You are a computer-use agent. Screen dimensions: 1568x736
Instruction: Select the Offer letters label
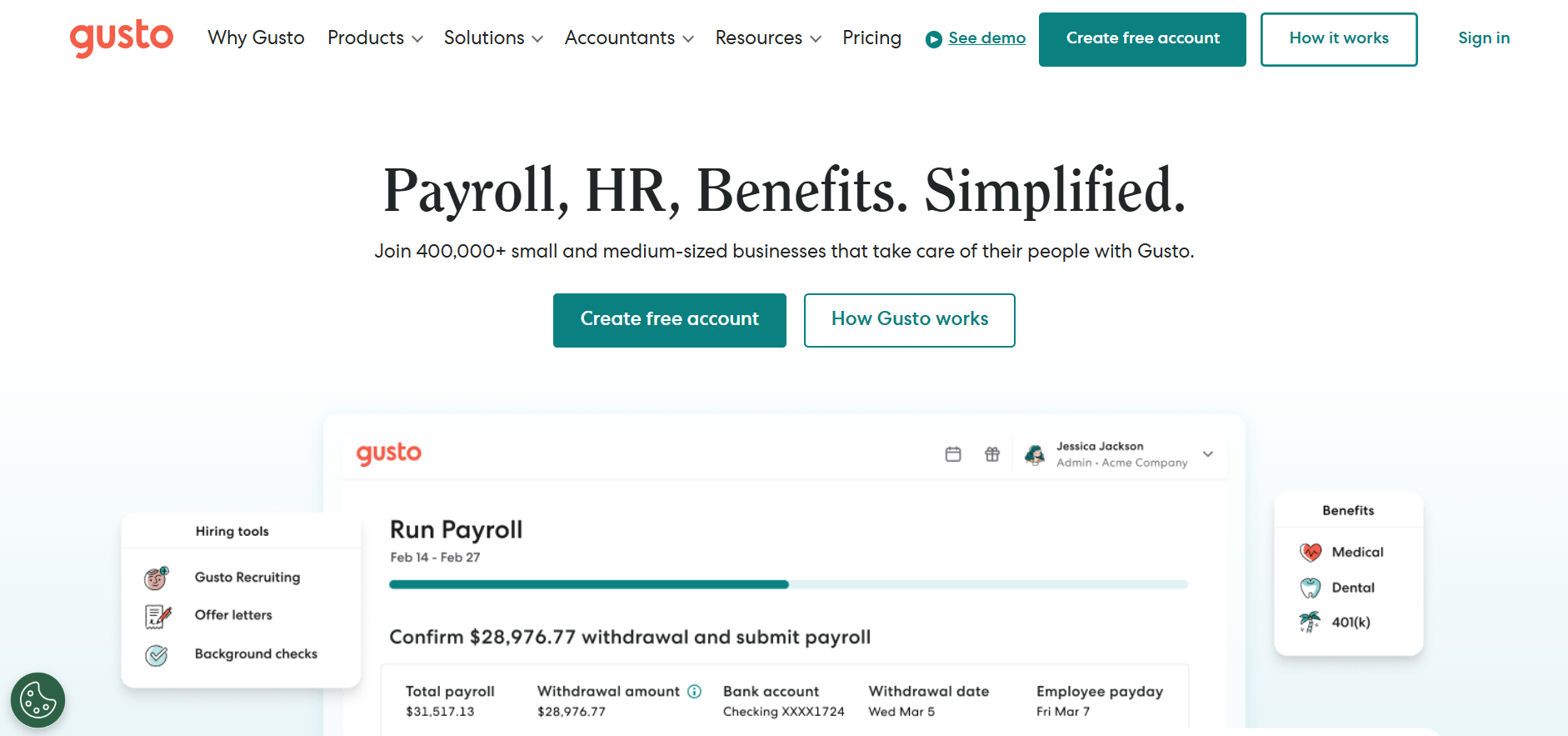(233, 614)
